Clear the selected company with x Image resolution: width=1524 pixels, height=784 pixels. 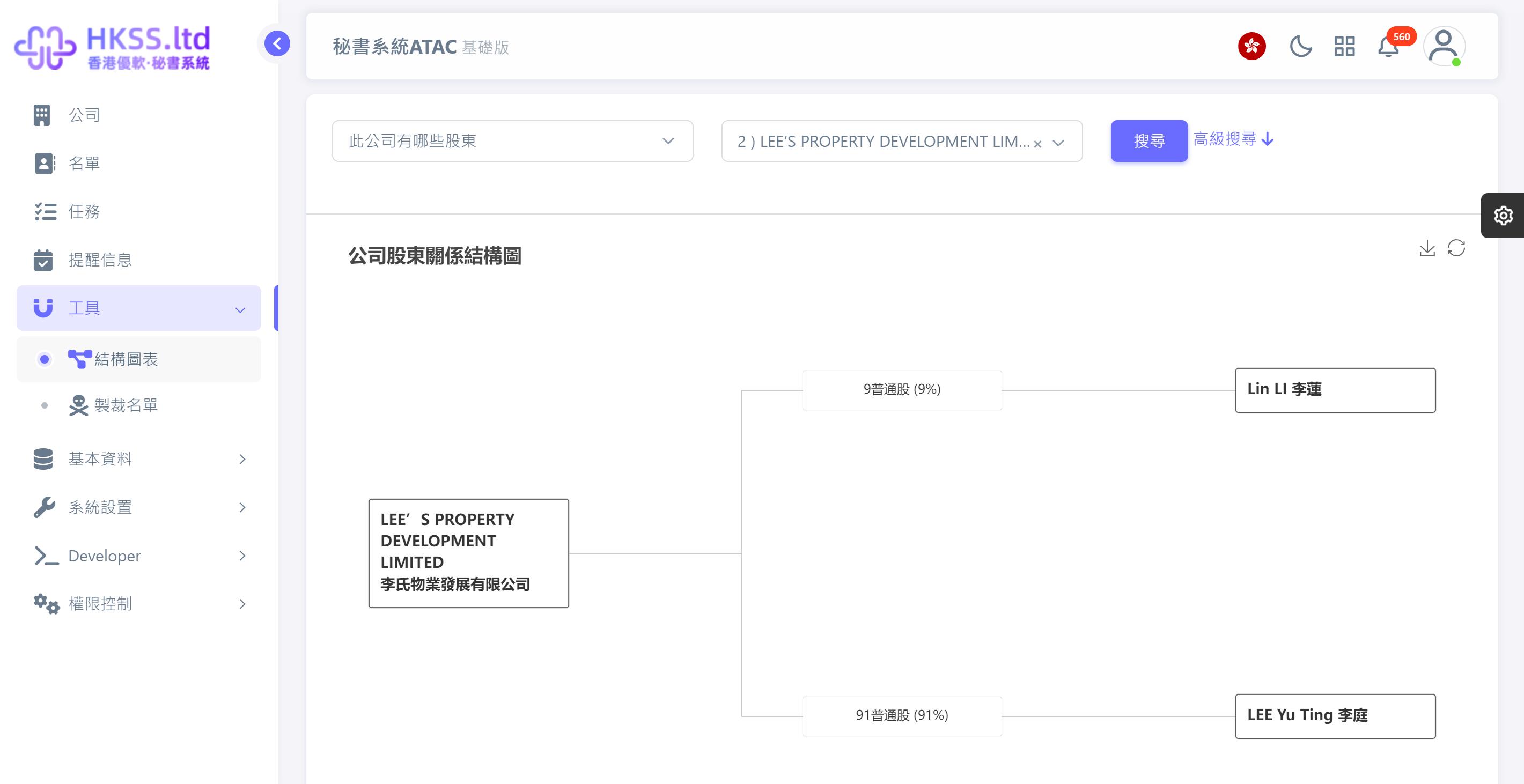click(x=1037, y=144)
